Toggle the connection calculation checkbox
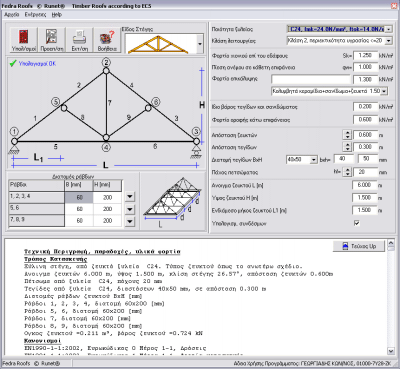Image resolution: width=400 pixels, height=369 pixels. pyautogui.click(x=356, y=223)
